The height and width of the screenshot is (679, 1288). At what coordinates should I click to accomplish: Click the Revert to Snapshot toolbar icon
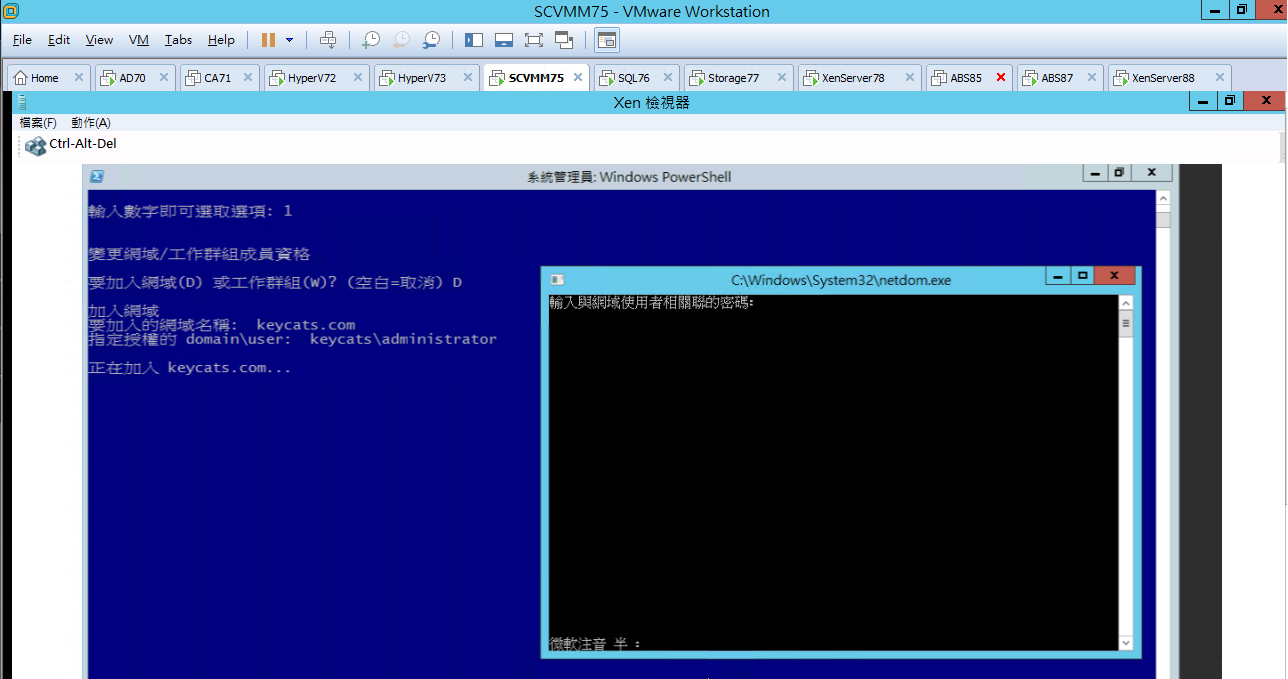(x=400, y=40)
